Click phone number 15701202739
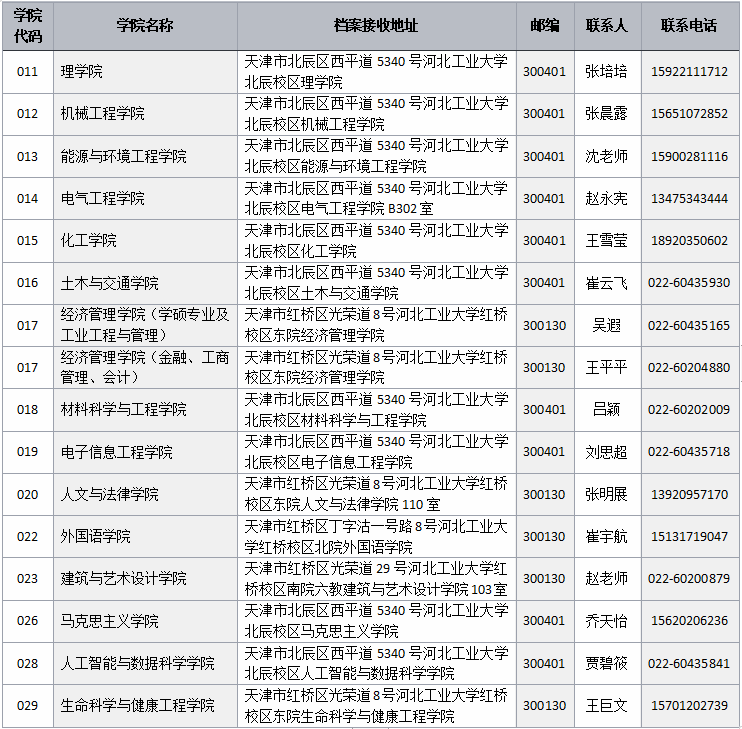Image resolution: width=742 pixels, height=729 pixels. (689, 705)
